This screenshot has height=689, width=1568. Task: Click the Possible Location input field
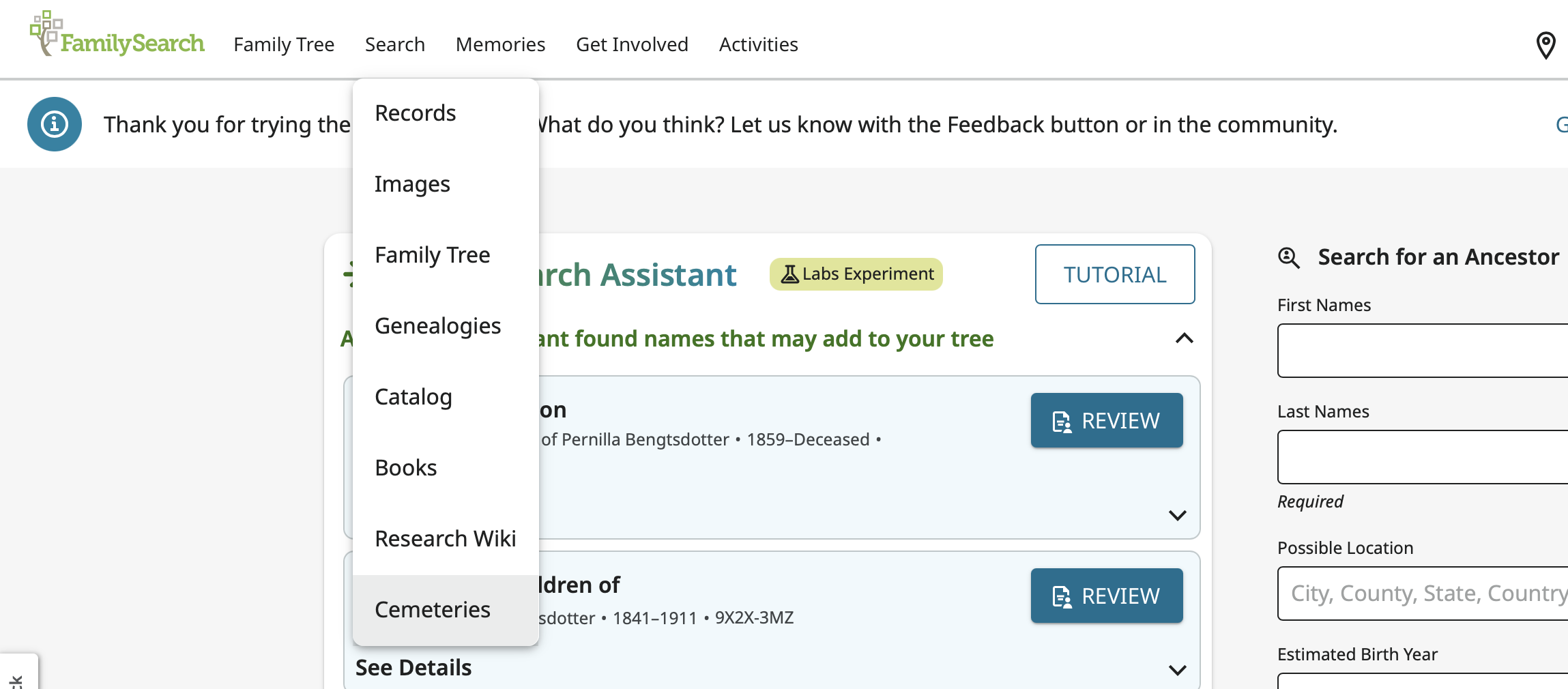[1423, 593]
